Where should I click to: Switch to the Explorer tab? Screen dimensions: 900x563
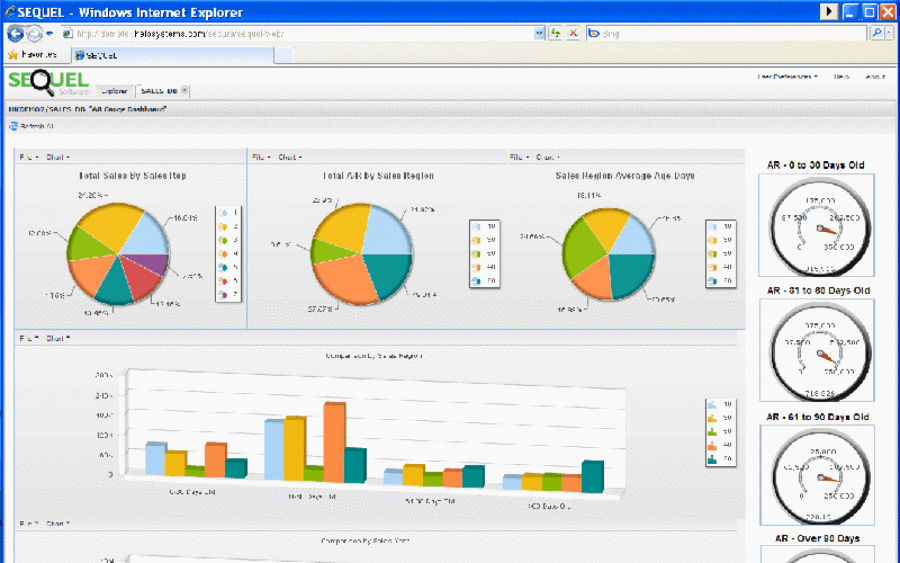pyautogui.click(x=114, y=91)
